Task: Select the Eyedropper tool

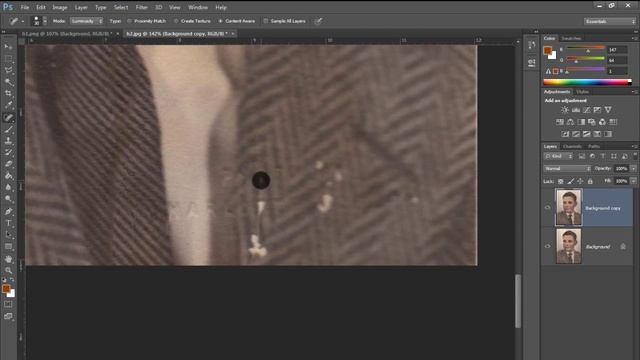Action: 8,105
